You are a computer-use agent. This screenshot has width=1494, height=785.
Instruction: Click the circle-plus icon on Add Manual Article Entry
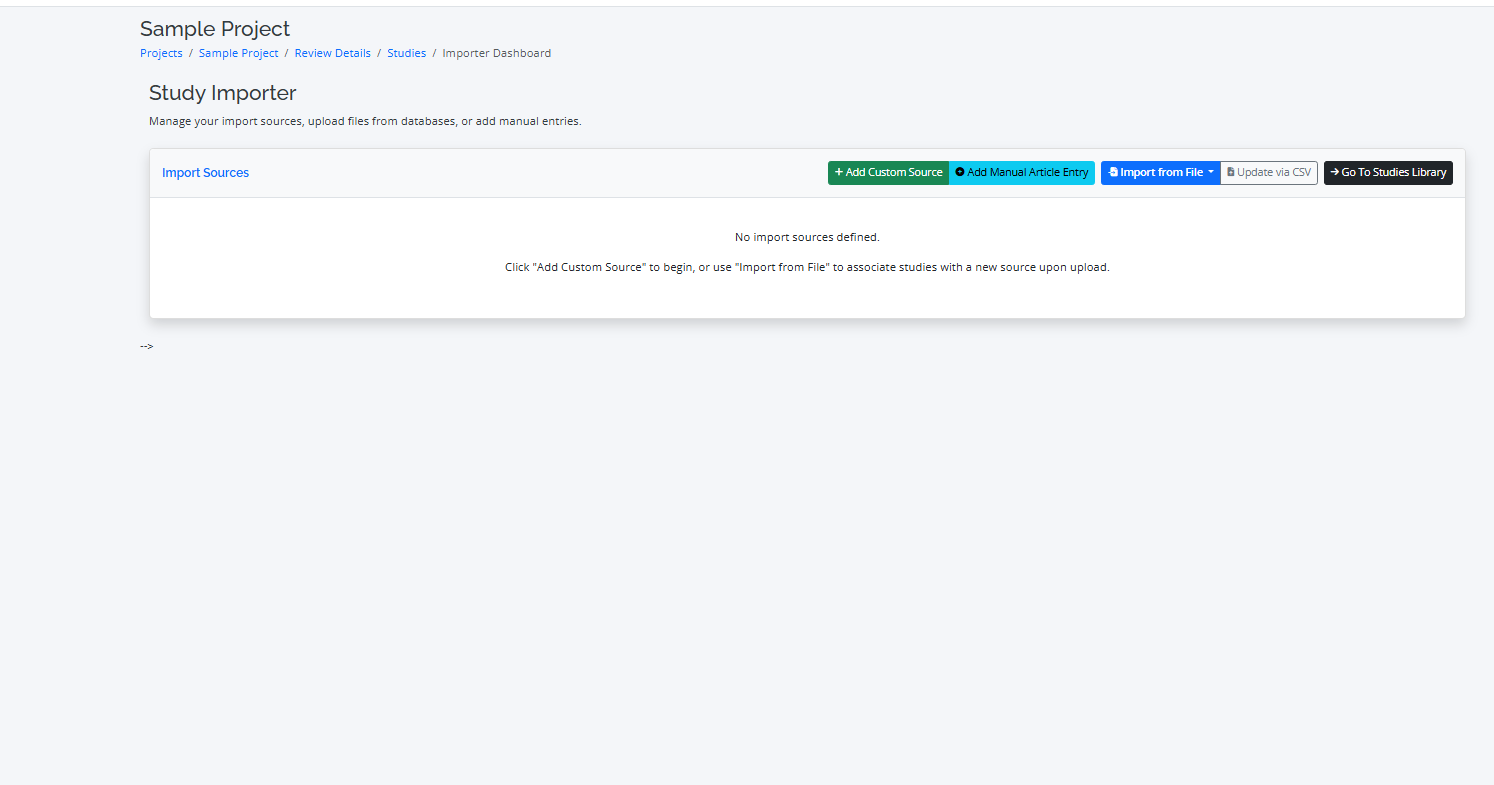pyautogui.click(x=960, y=173)
